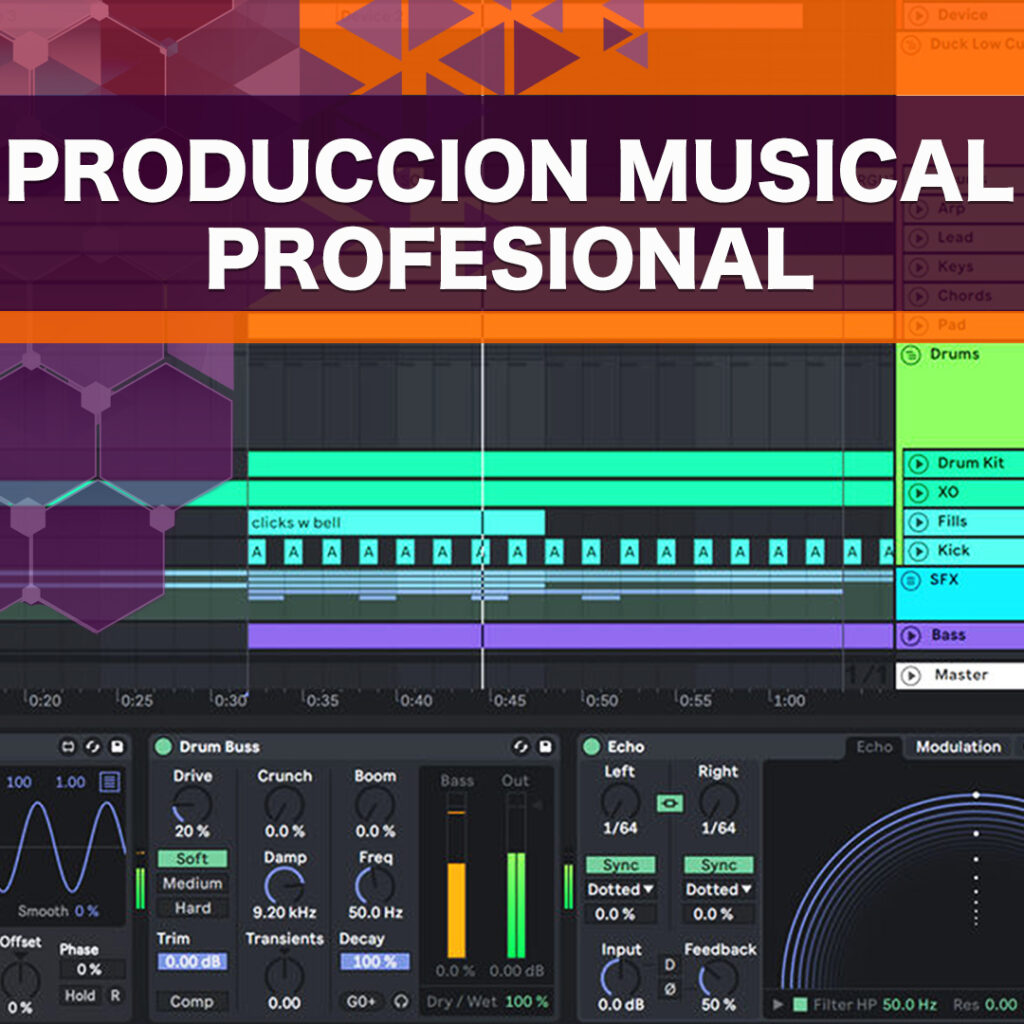1024x1024 pixels.
Task: Click the Decay 100 % slider
Action: pyautogui.click(x=375, y=962)
